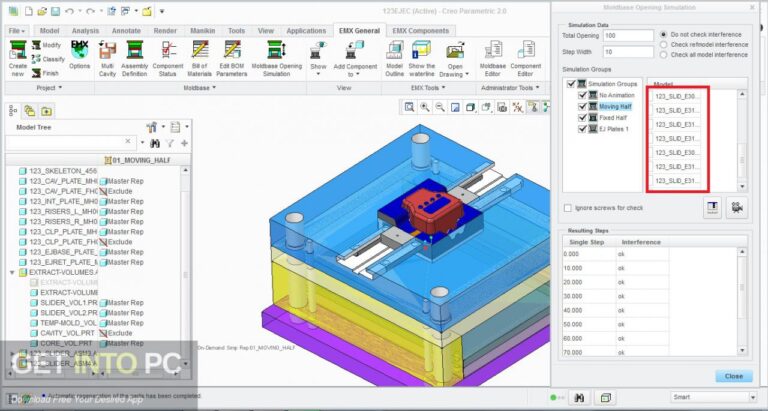Open Assembly Definition
Screen dimensions: 768x411
pos(135,50)
